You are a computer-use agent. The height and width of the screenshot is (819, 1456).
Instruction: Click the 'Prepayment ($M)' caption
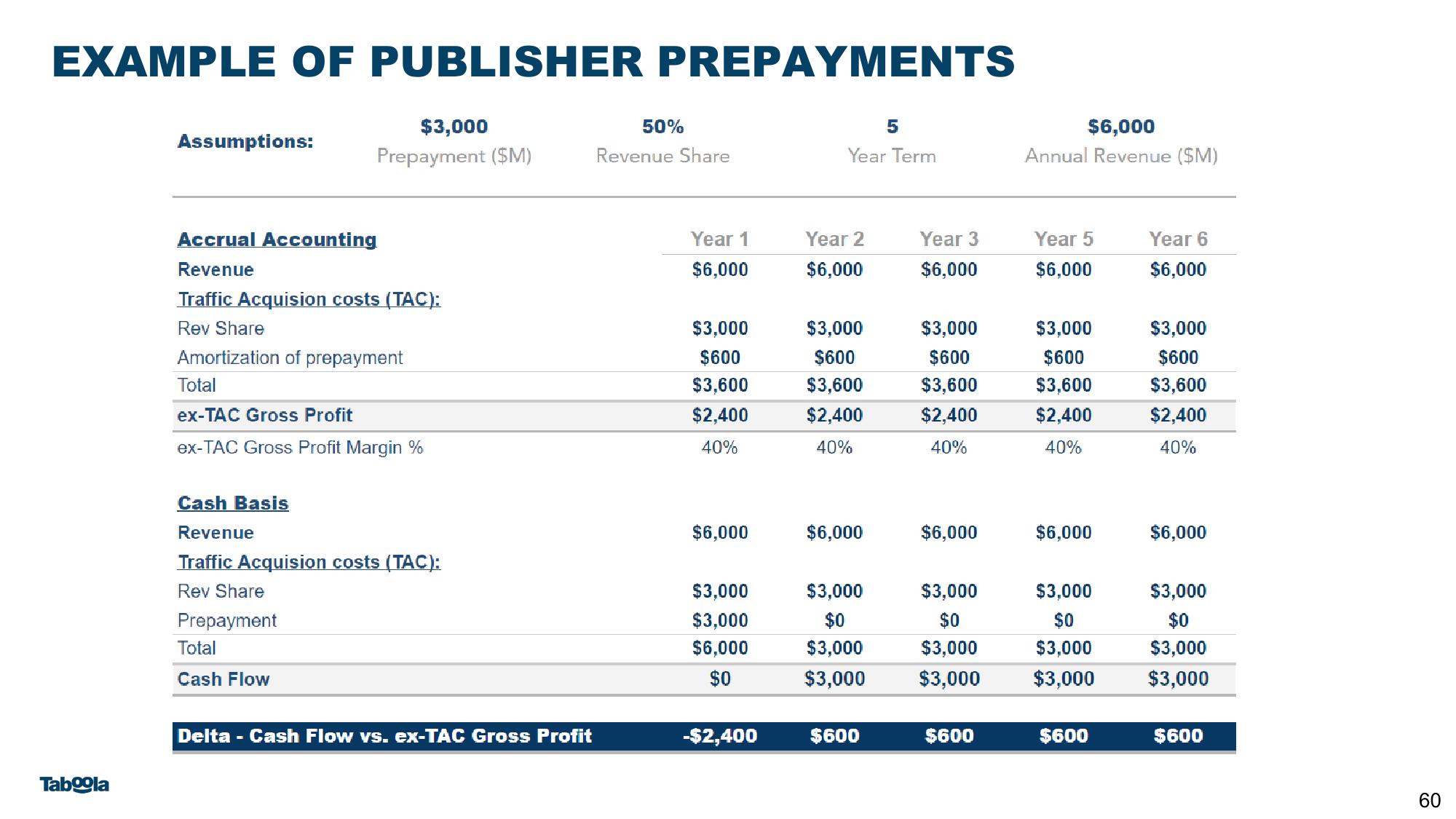tap(454, 157)
